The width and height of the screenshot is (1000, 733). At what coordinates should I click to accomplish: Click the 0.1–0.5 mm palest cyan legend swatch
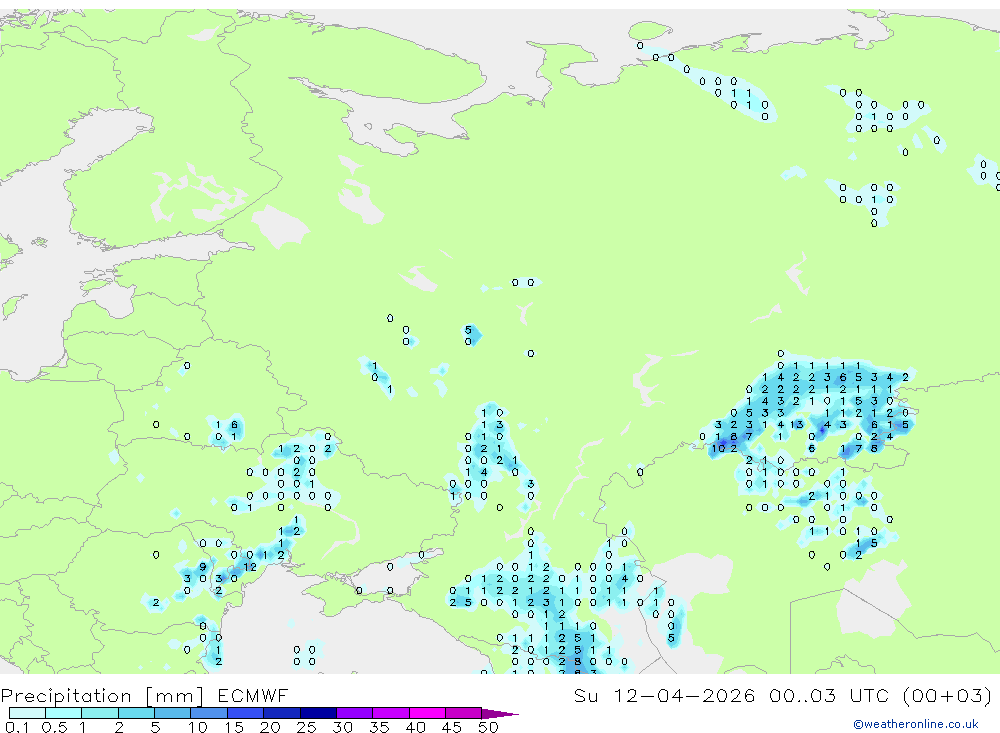[27, 713]
